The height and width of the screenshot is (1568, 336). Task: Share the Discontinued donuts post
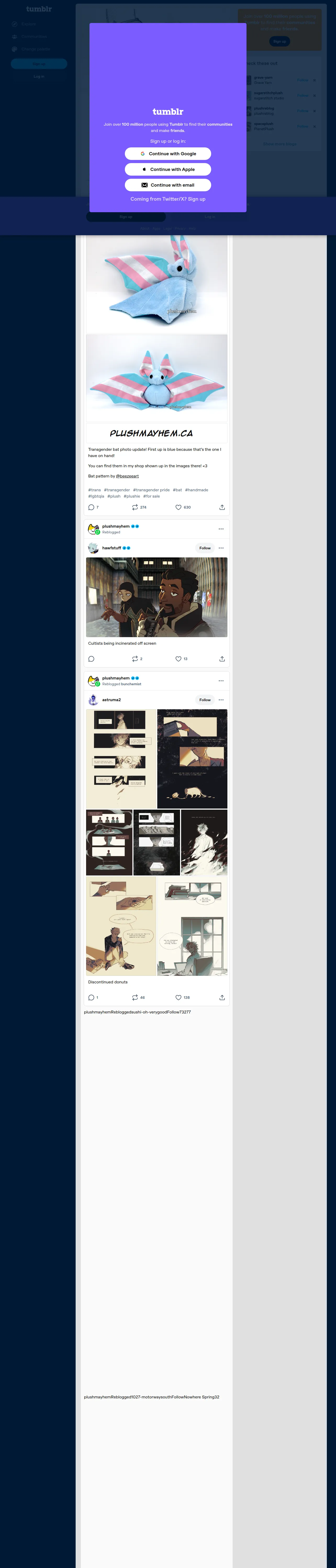(222, 998)
